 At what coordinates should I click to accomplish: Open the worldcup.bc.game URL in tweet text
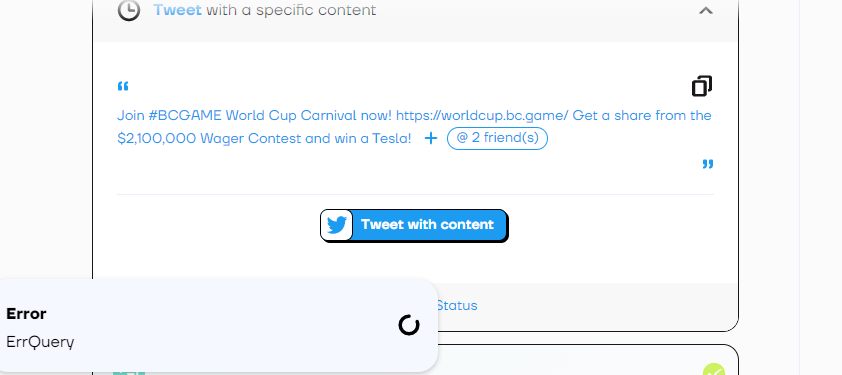pos(482,116)
